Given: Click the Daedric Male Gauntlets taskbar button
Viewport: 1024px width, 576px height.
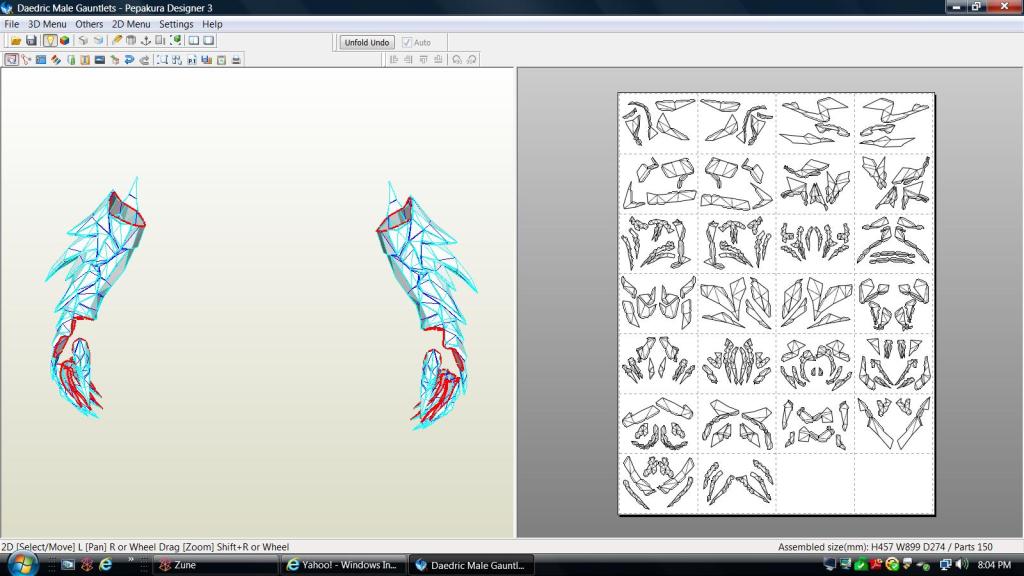Looking at the screenshot, I should pos(472,565).
